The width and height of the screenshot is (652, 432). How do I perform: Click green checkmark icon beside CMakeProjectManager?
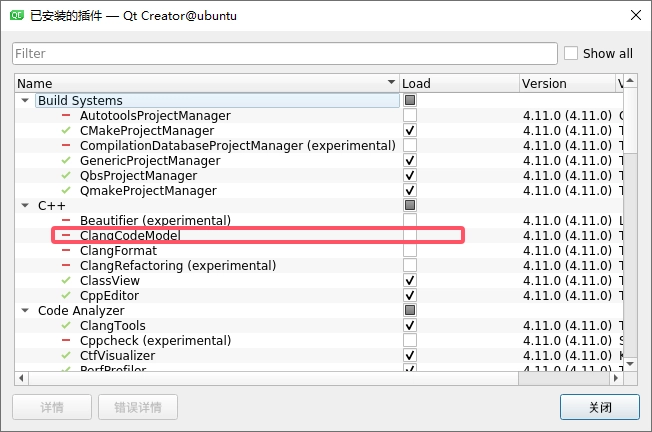point(66,131)
